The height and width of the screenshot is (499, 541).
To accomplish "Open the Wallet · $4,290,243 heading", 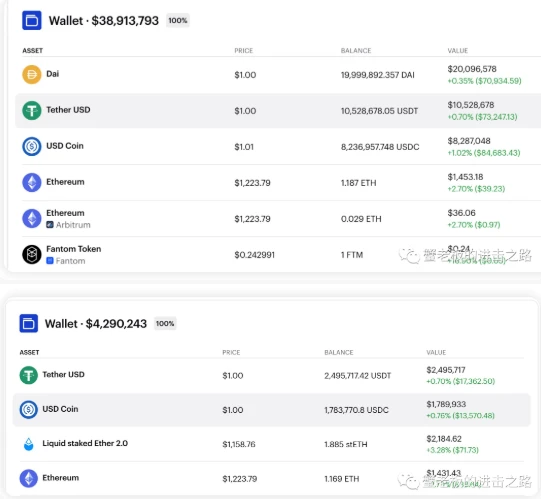I will 96,324.
